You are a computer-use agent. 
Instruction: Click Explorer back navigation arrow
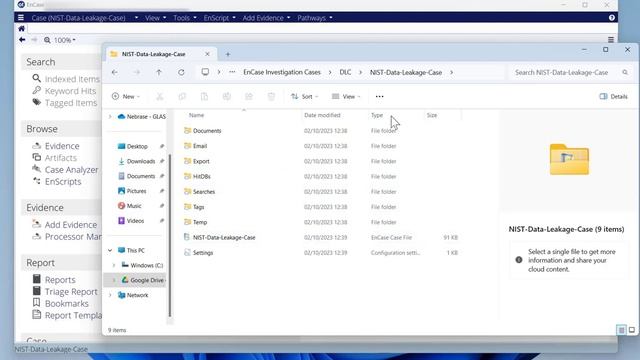(115, 72)
